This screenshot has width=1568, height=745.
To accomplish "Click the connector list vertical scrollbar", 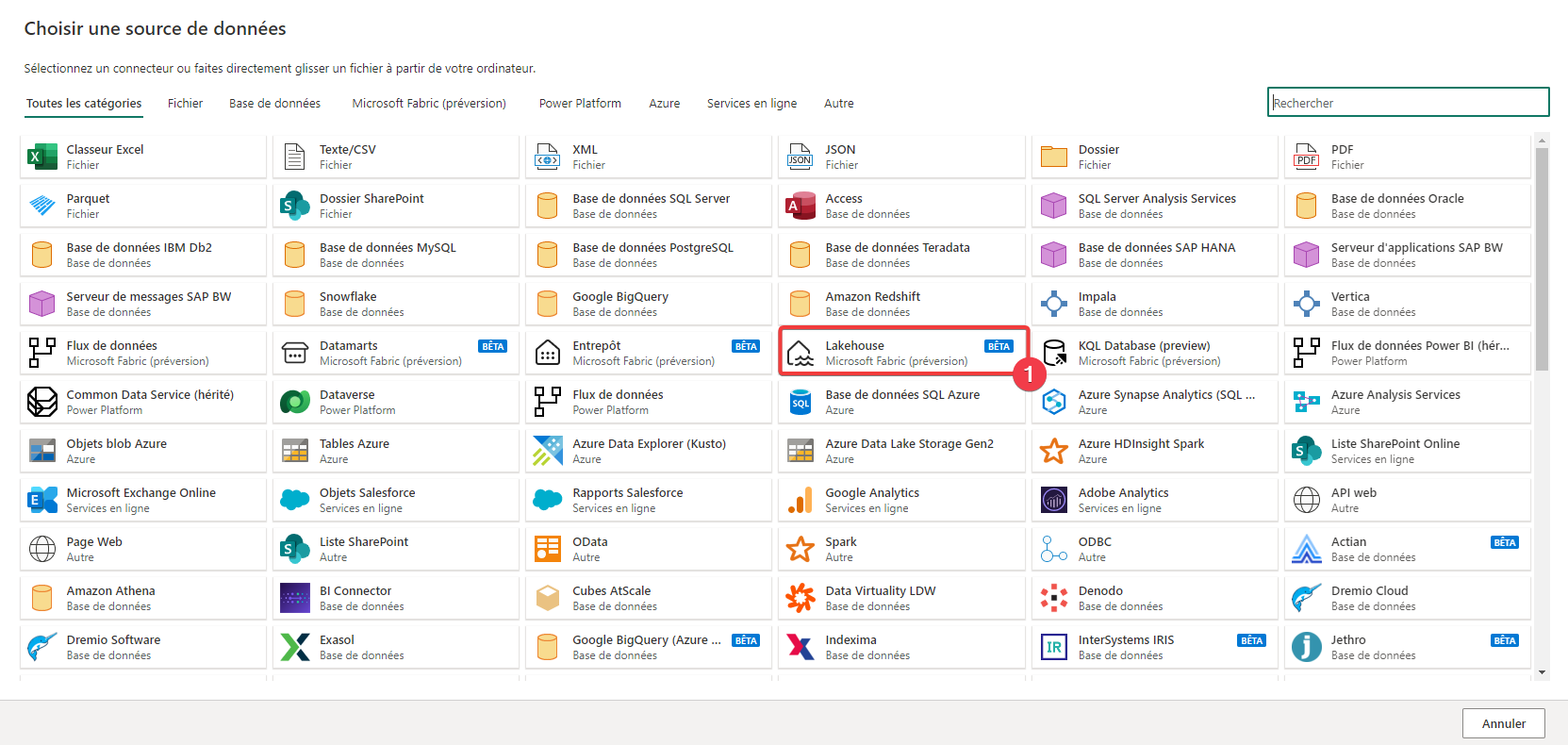I will coord(1543,259).
